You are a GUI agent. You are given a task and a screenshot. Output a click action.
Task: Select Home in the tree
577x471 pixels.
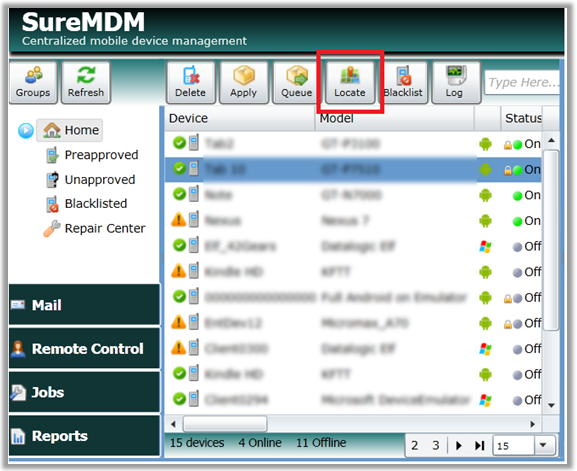point(70,130)
